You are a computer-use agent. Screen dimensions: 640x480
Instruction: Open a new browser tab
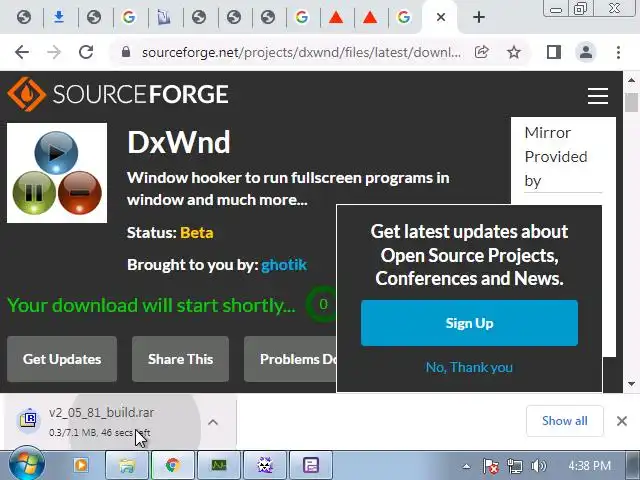coord(479,17)
